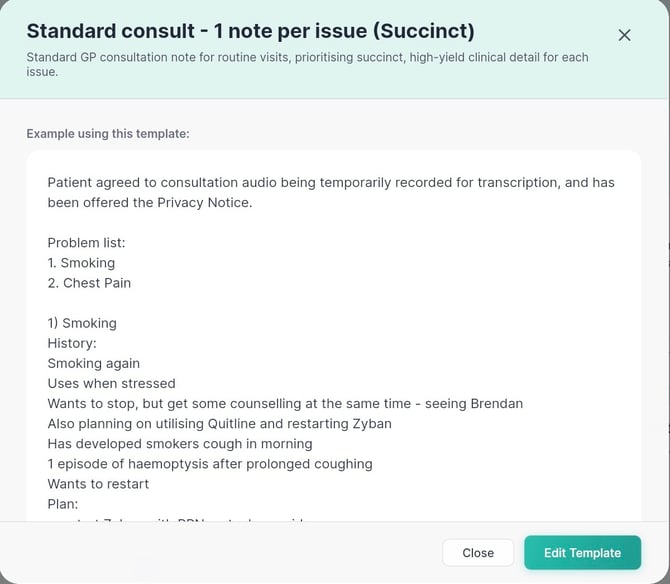Screen dimensions: 670x584
Task: Click the consent paragraph about audio recording
Action: coord(330,192)
